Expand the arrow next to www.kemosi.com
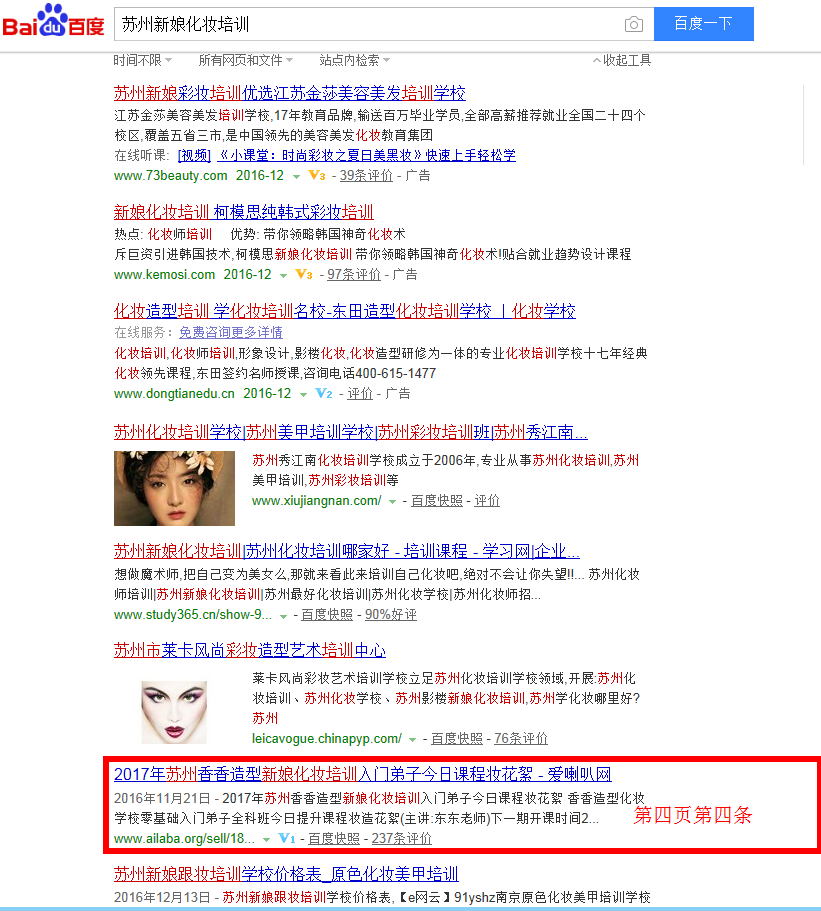 click(284, 275)
